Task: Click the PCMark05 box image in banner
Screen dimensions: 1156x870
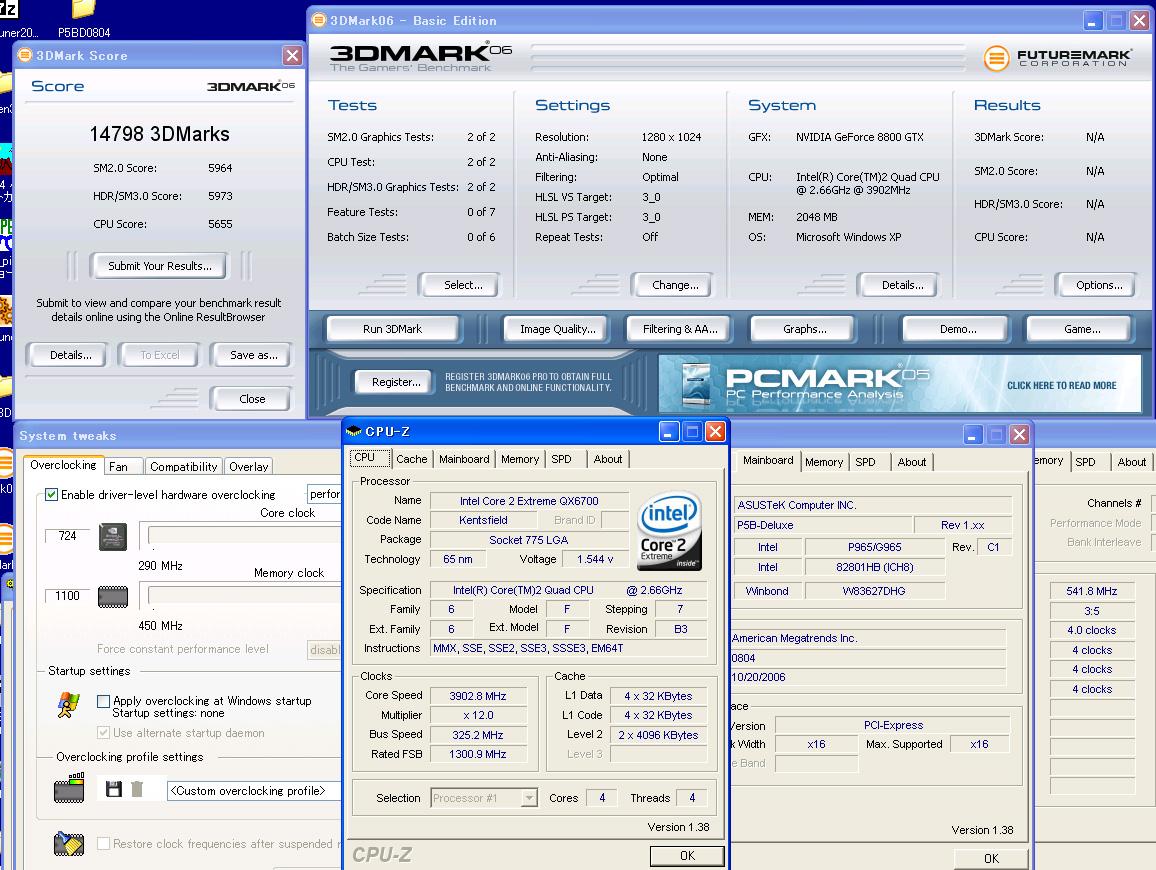Action: pos(696,383)
